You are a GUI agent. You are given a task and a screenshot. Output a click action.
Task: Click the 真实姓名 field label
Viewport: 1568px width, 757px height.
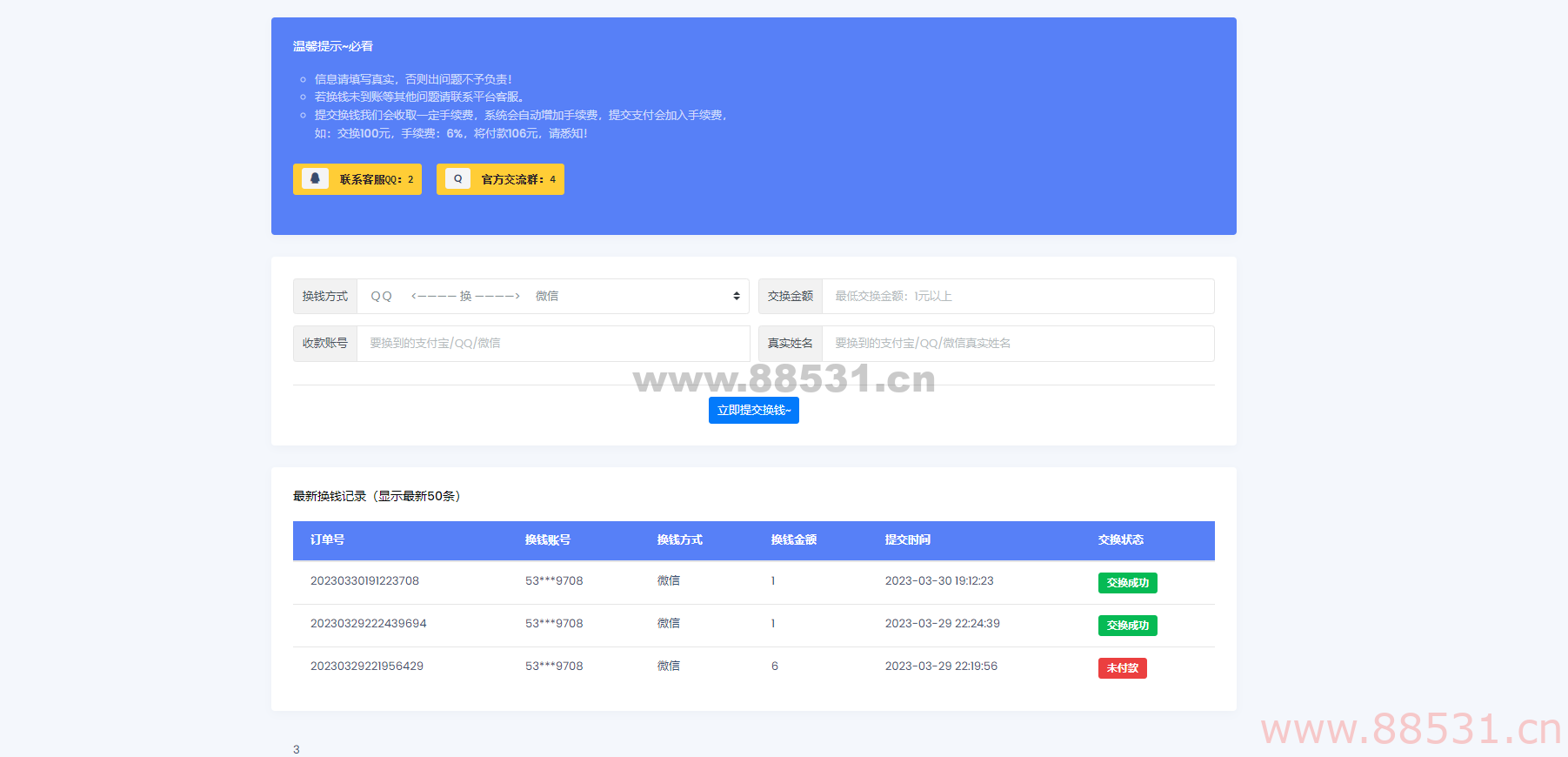(x=791, y=343)
